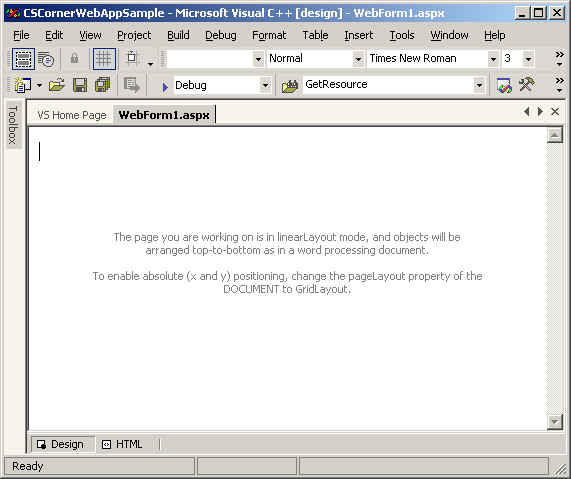Image resolution: width=571 pixels, height=479 pixels.
Task: Click the Snap to Grid icon
Action: (132, 58)
